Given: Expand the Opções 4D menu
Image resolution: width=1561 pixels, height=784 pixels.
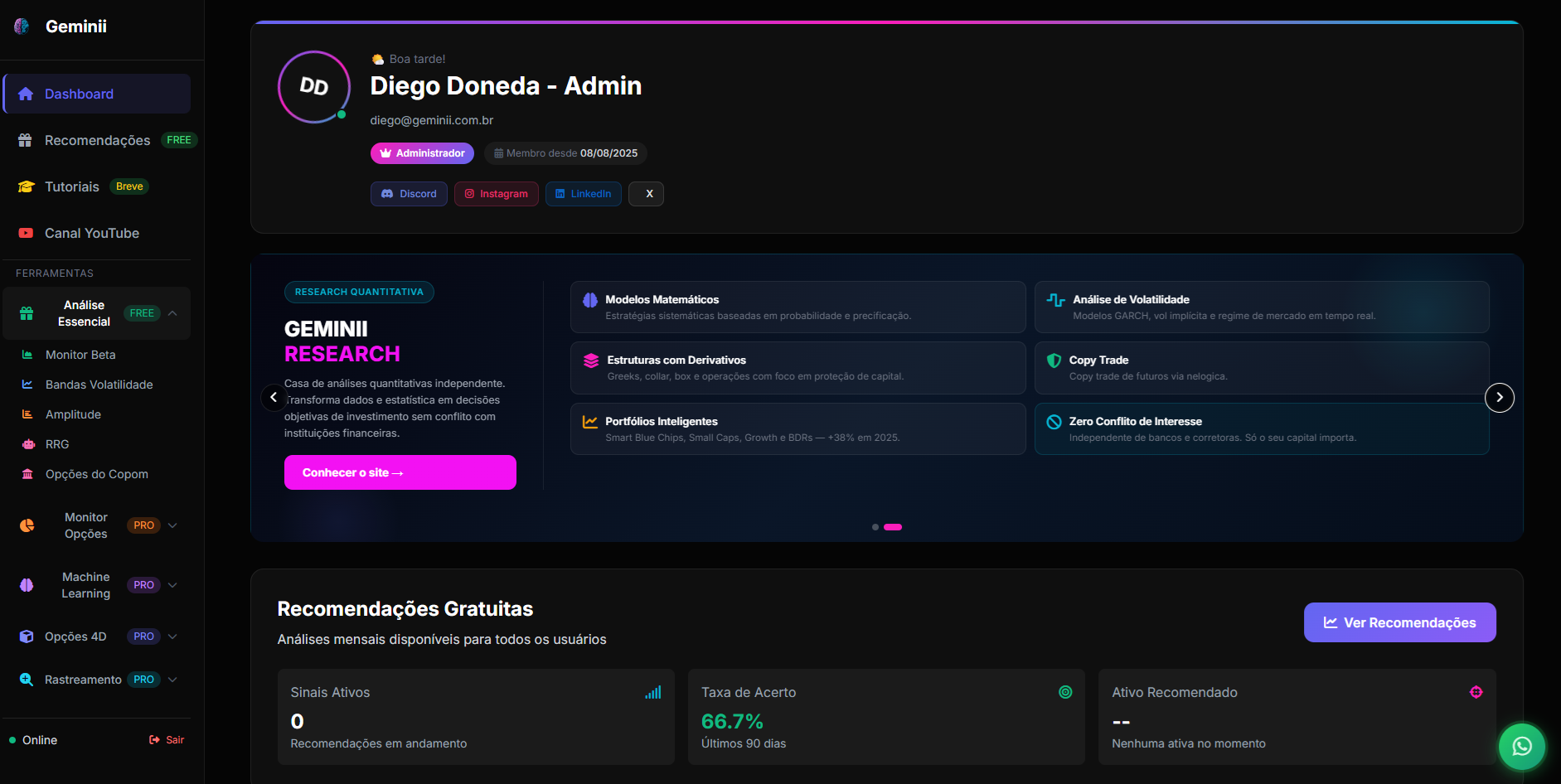Looking at the screenshot, I should pyautogui.click(x=172, y=636).
